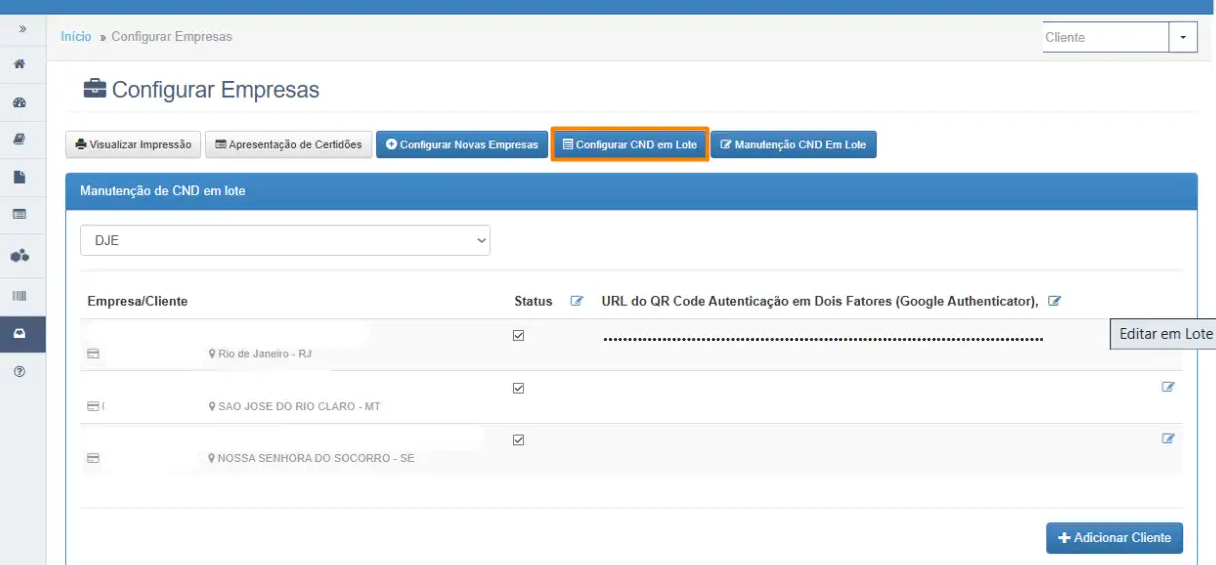Open the help question mark icon
Image resolution: width=1216 pixels, height=565 pixels.
tap(19, 371)
